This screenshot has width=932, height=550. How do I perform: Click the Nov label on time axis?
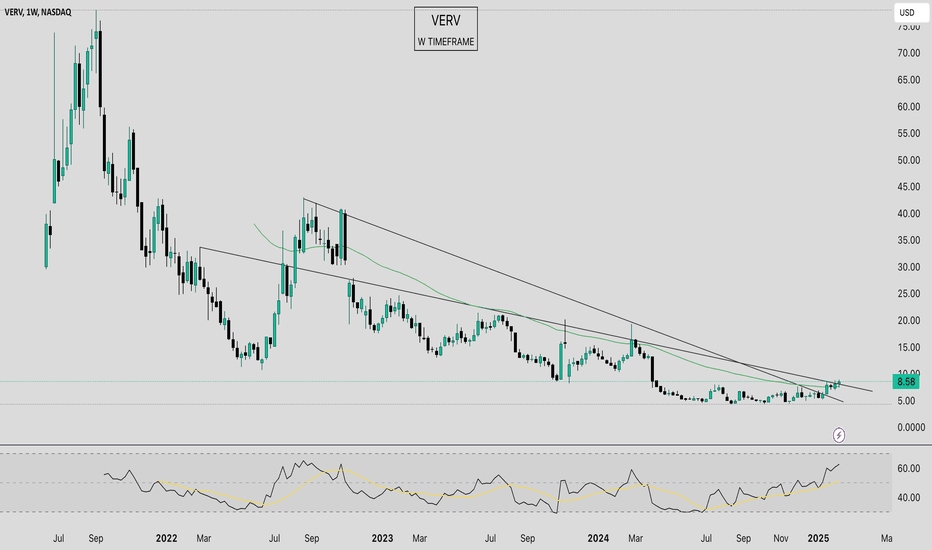780,538
